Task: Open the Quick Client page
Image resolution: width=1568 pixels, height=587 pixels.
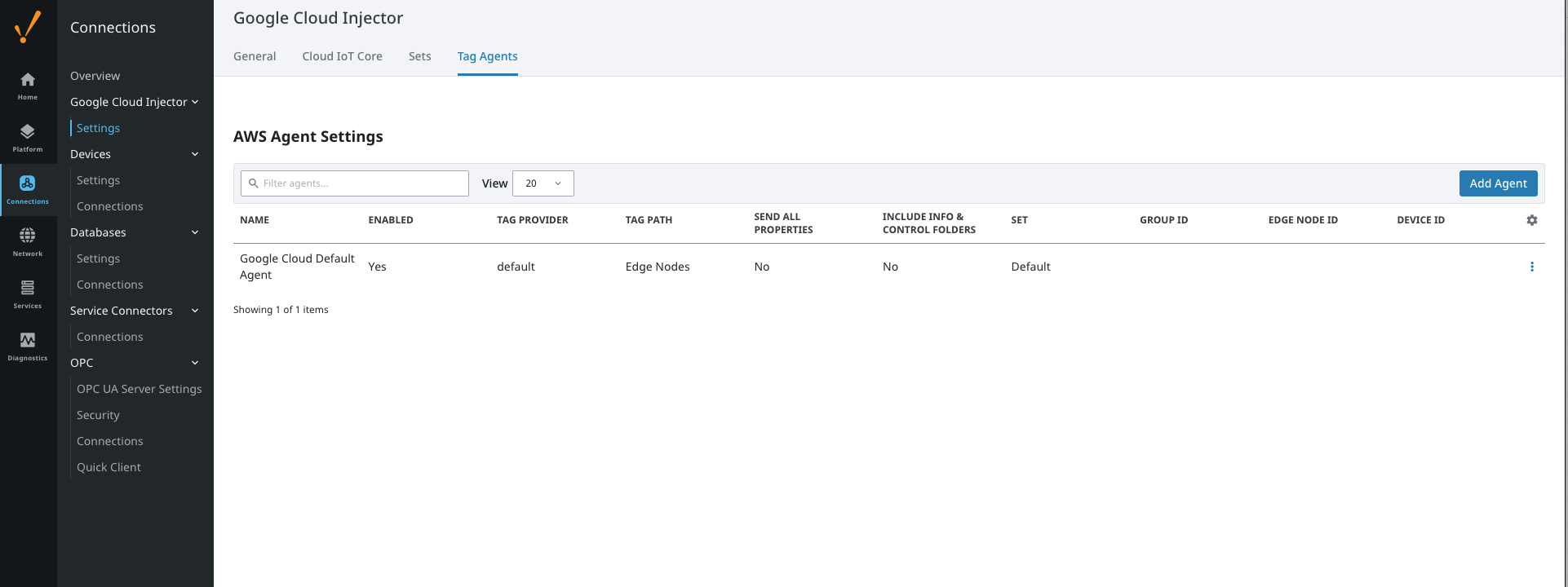Action: 109,467
